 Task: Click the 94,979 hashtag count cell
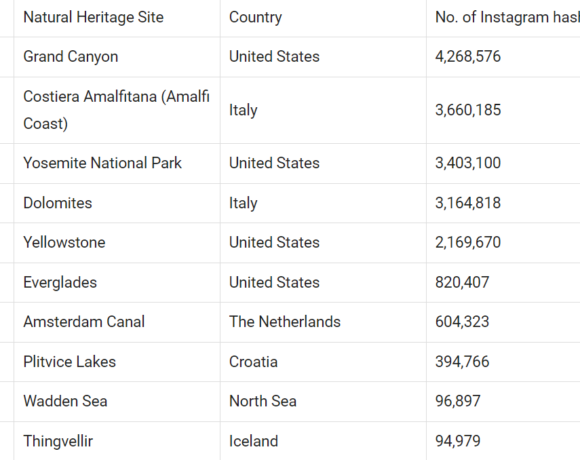(x=503, y=441)
